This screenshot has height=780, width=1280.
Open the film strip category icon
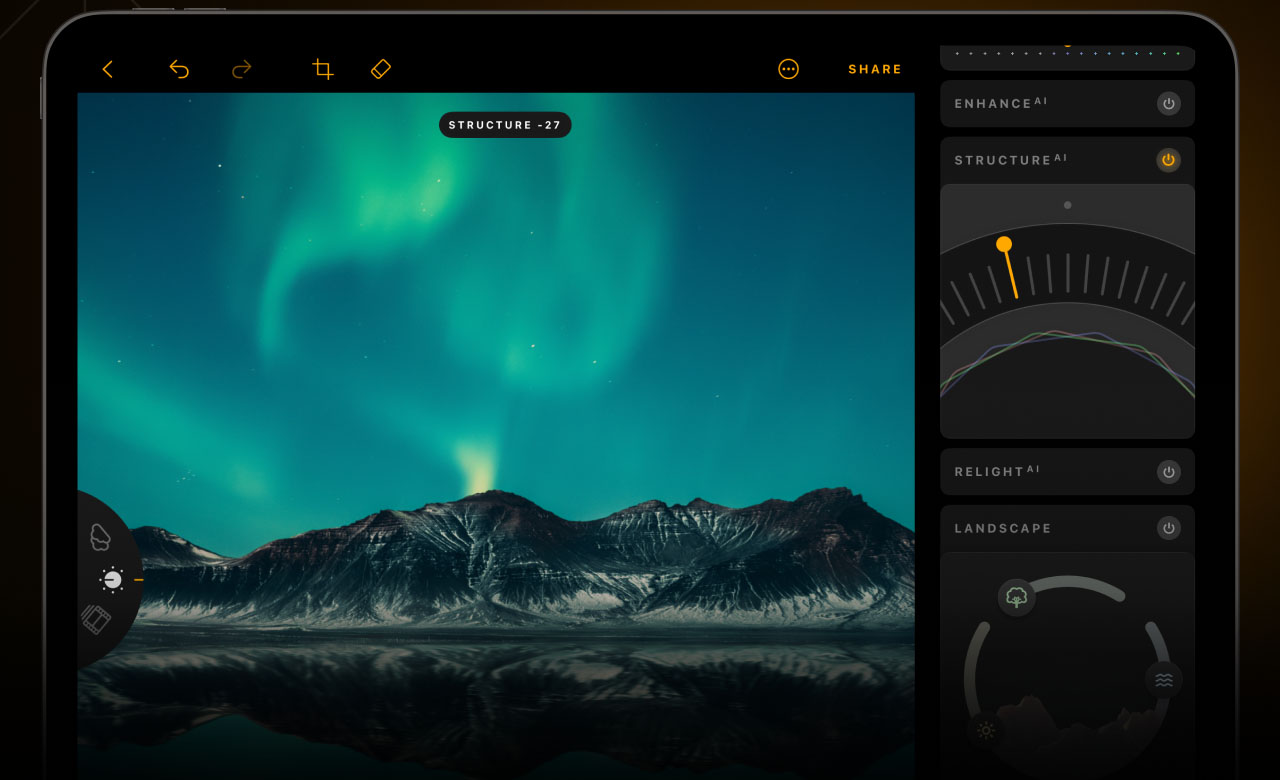tap(96, 620)
